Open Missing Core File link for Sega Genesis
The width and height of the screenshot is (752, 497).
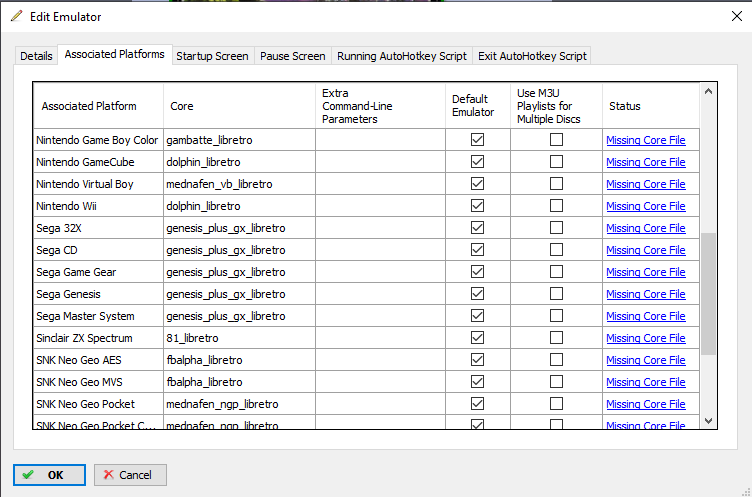[x=646, y=294]
